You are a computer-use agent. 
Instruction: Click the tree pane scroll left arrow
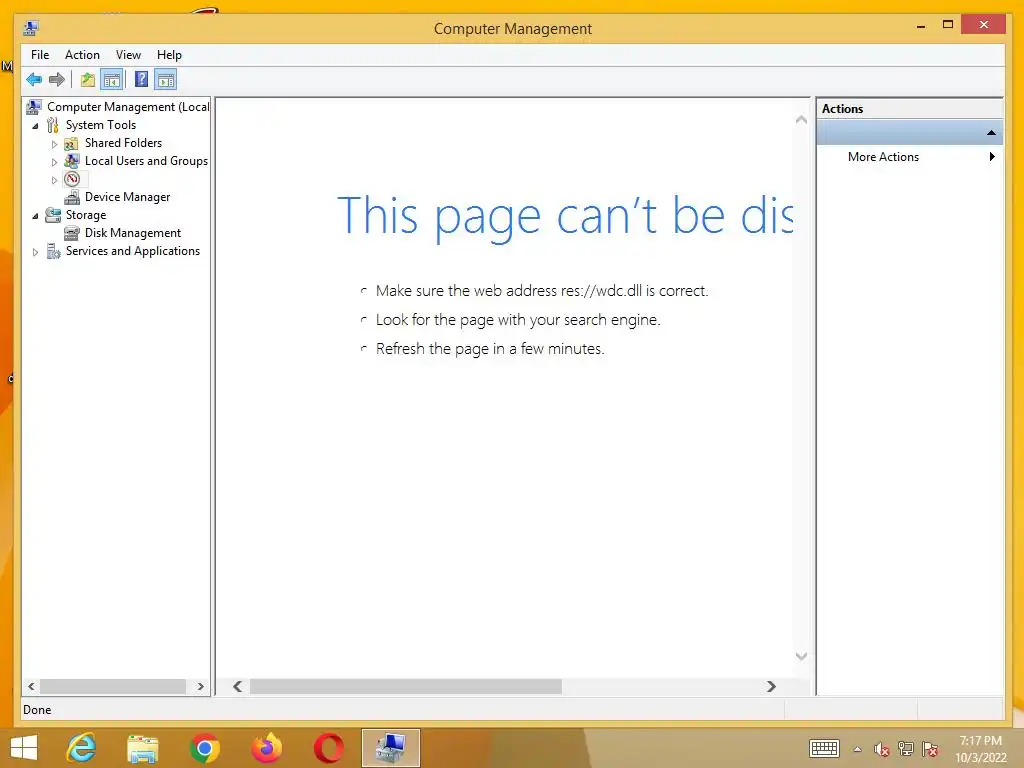(x=31, y=686)
